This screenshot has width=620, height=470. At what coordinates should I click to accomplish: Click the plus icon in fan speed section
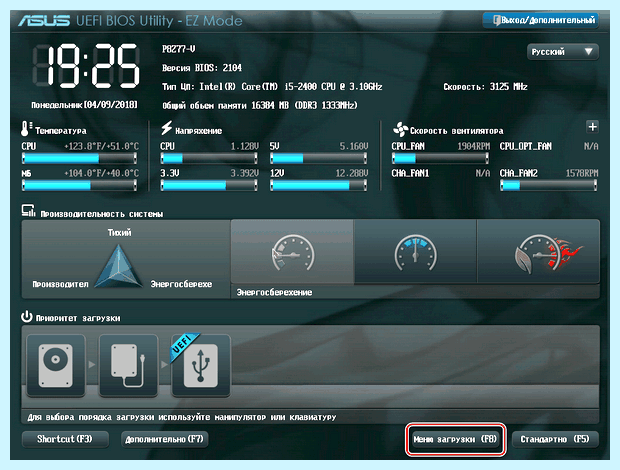coord(592,127)
